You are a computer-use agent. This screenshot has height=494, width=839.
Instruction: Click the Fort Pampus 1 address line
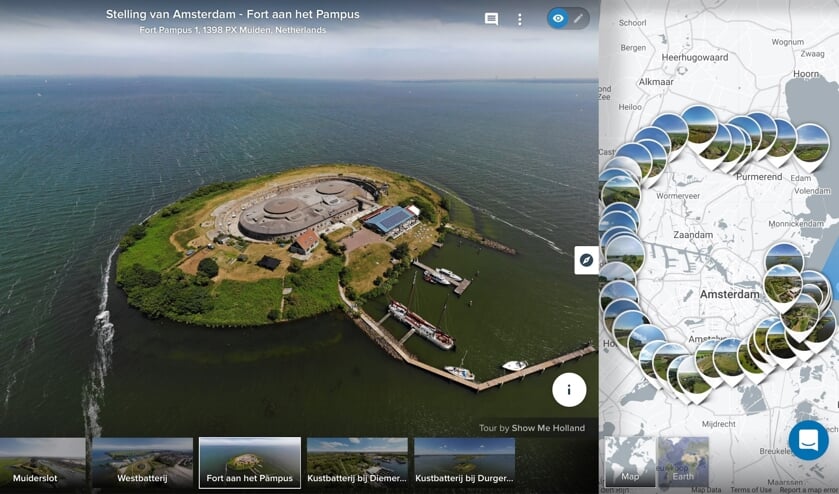click(x=233, y=30)
